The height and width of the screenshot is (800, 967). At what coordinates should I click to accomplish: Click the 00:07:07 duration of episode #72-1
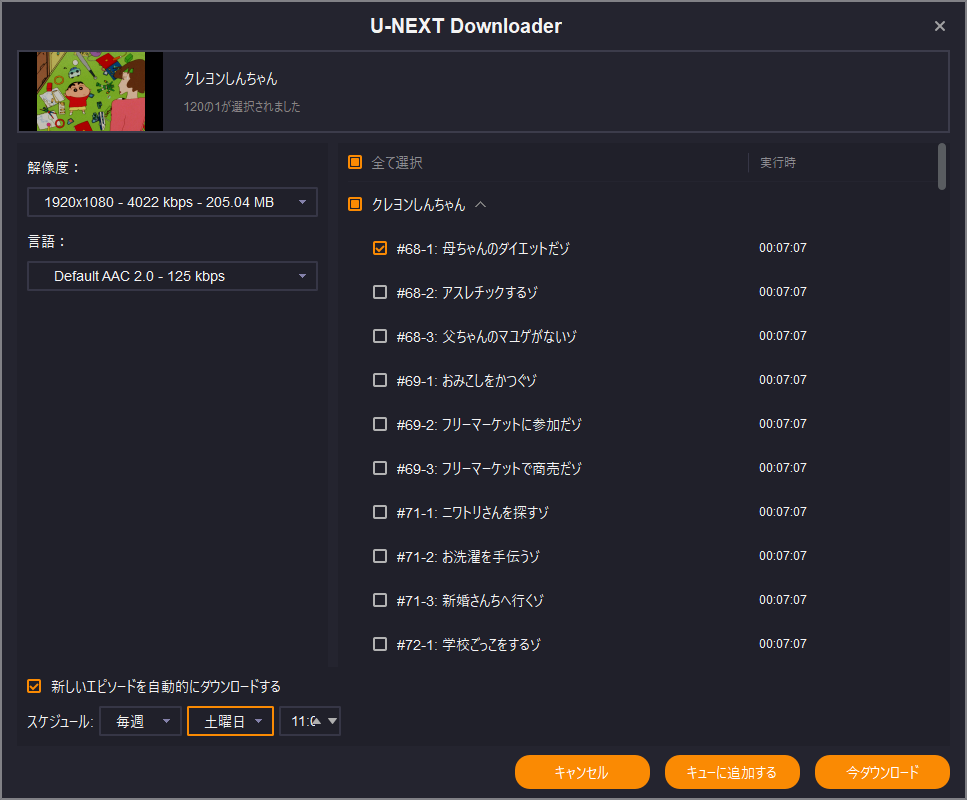pos(783,644)
